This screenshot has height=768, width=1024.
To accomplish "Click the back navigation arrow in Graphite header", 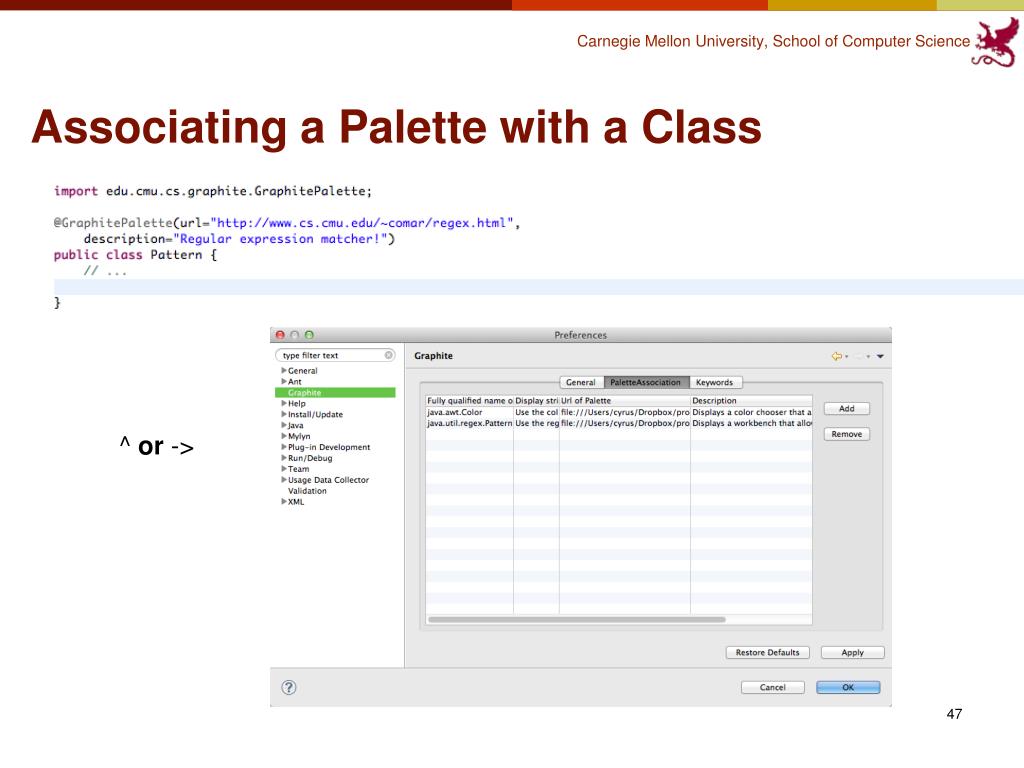I will [x=836, y=356].
